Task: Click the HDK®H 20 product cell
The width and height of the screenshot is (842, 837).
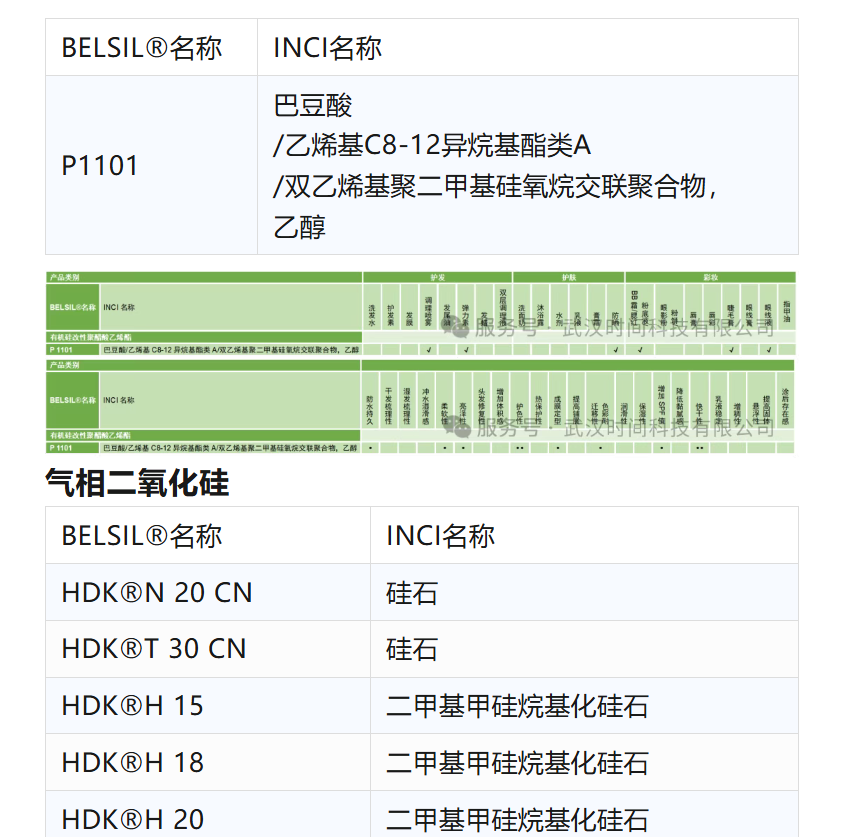Action: [133, 818]
